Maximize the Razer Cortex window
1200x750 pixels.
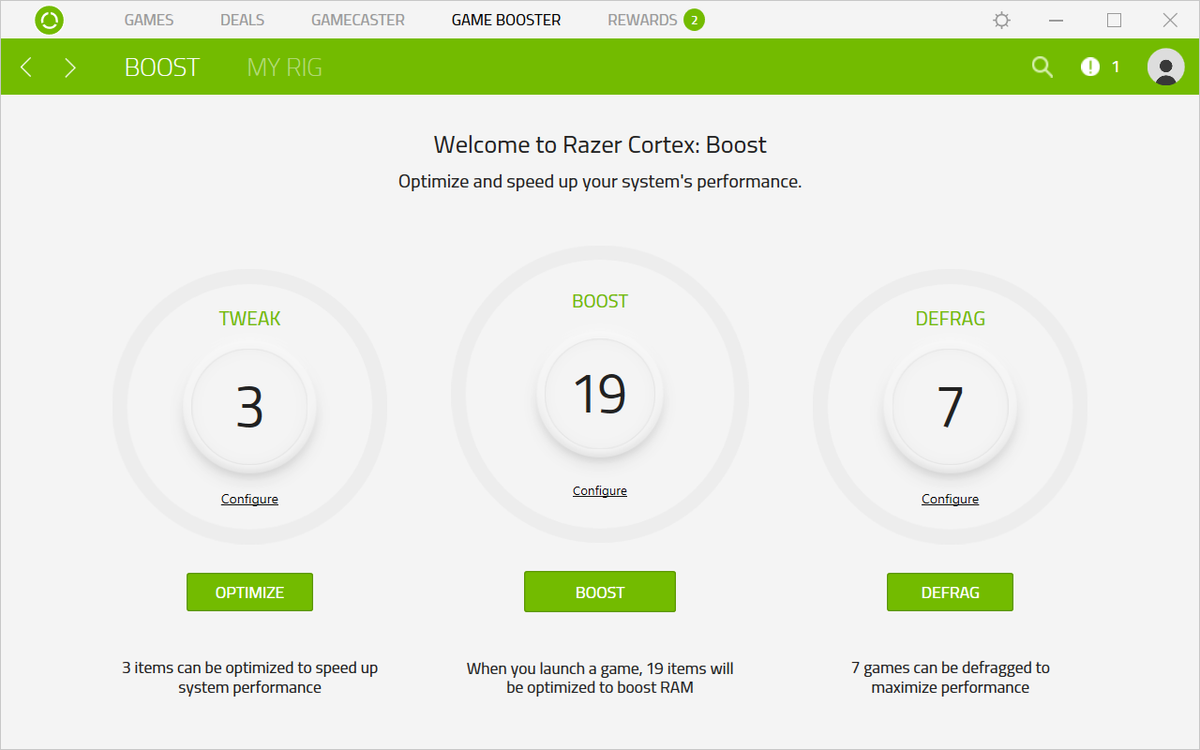(x=1114, y=20)
